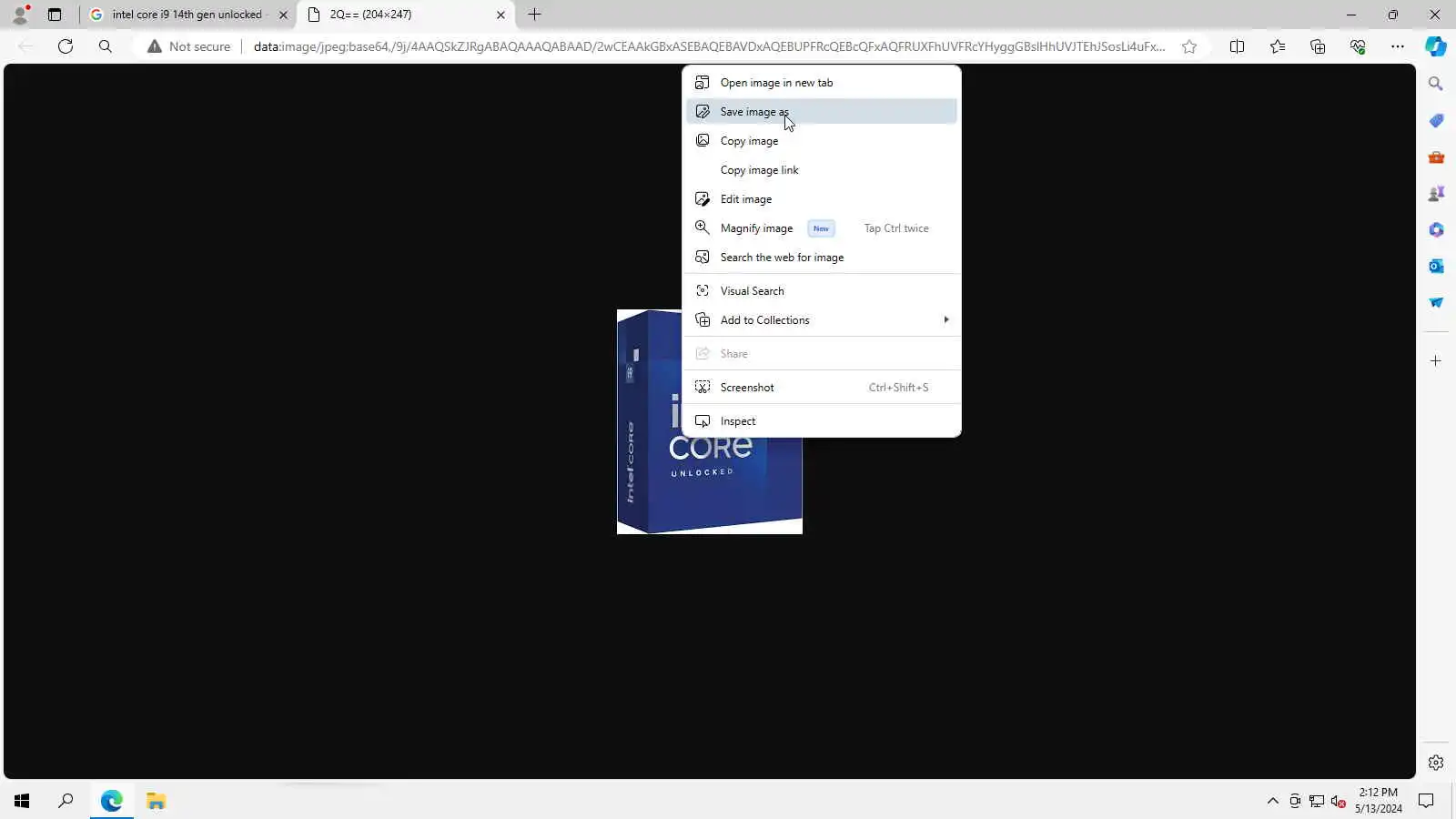View the 'Not secure' site info
The height and width of the screenshot is (819, 1456).
189,46
